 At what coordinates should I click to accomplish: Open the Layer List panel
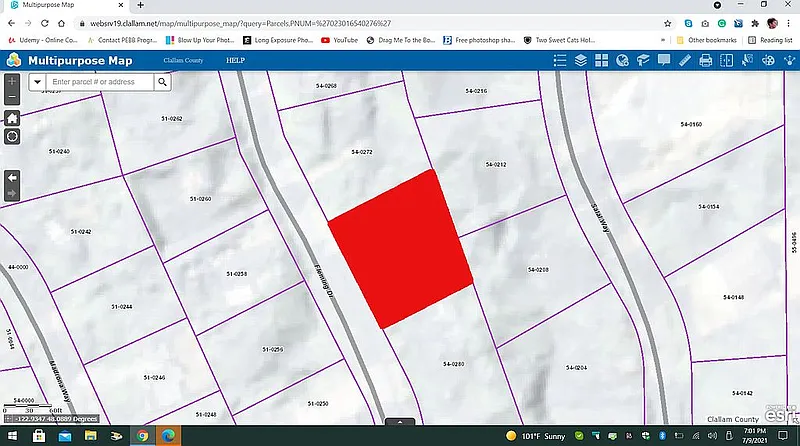580,60
